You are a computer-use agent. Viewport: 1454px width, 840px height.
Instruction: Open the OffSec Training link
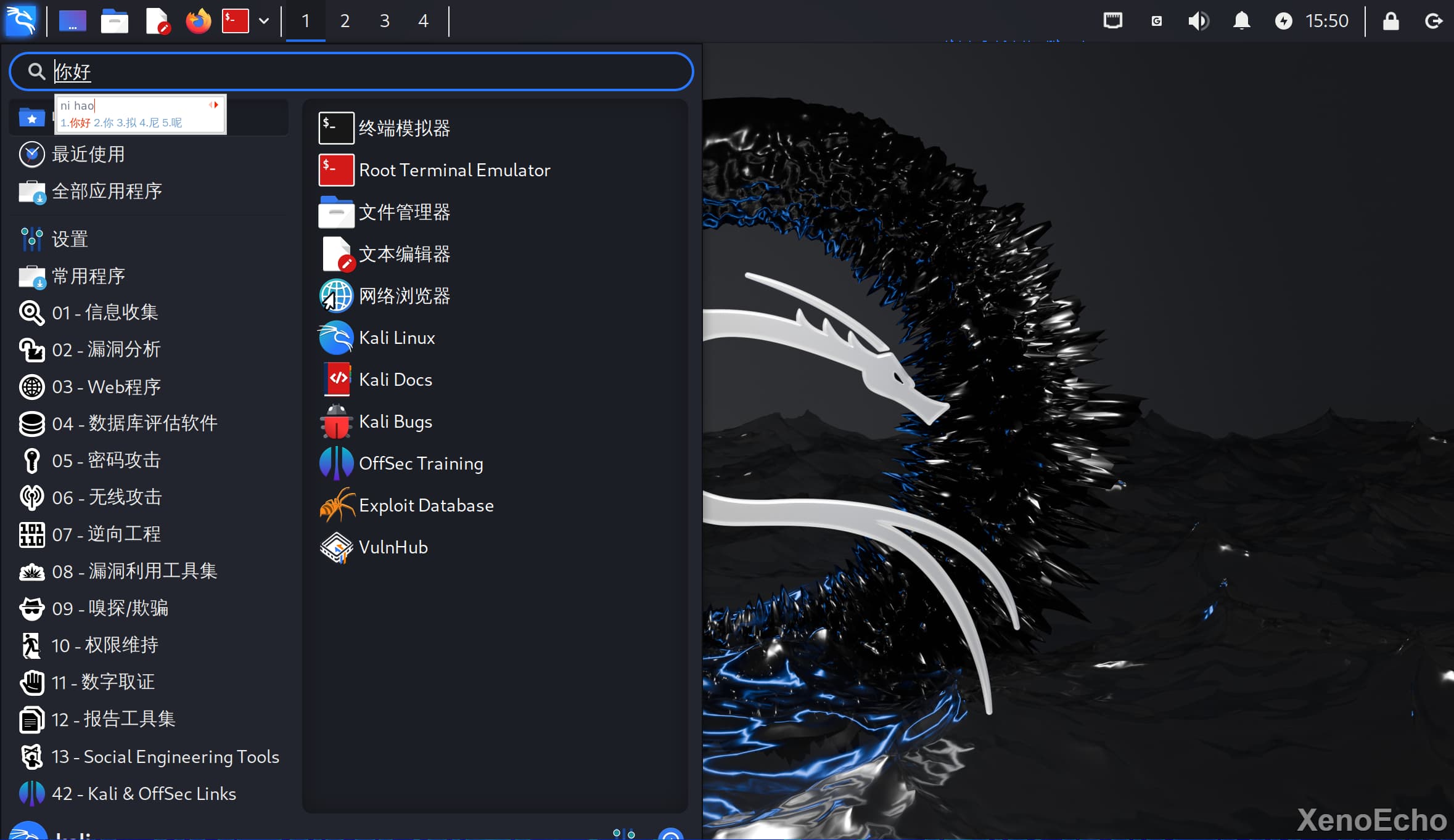(x=421, y=463)
